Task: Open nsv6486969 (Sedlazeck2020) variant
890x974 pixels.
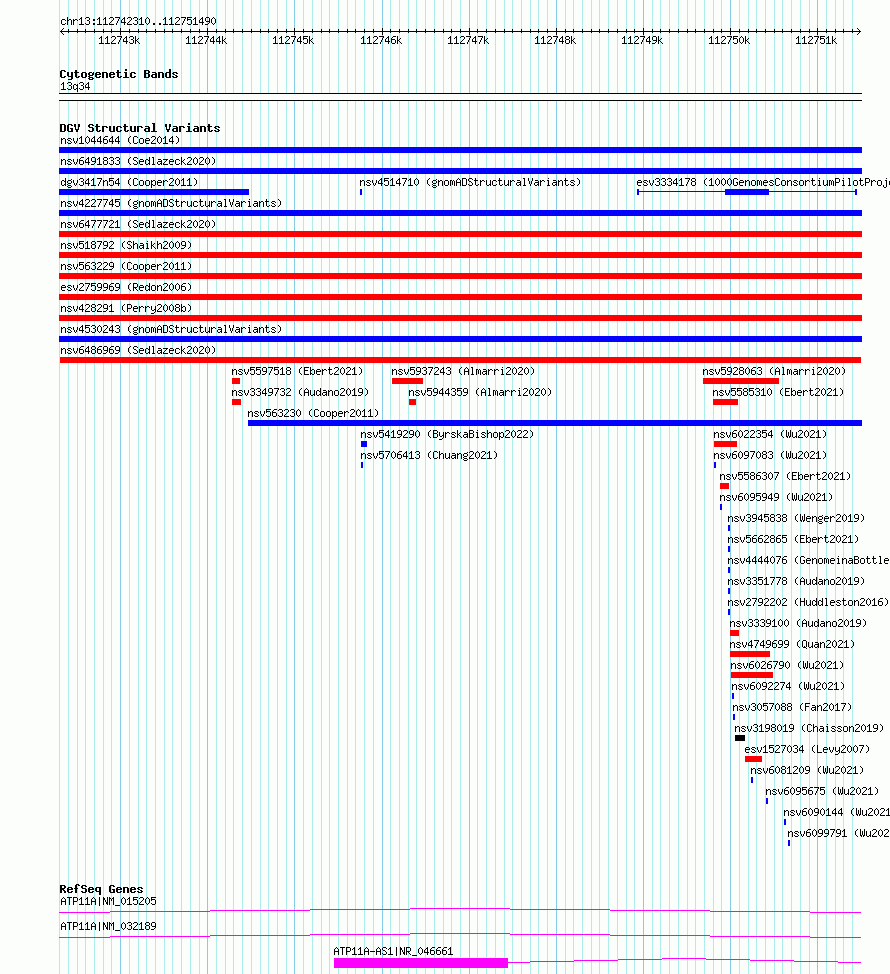Action: point(138,350)
